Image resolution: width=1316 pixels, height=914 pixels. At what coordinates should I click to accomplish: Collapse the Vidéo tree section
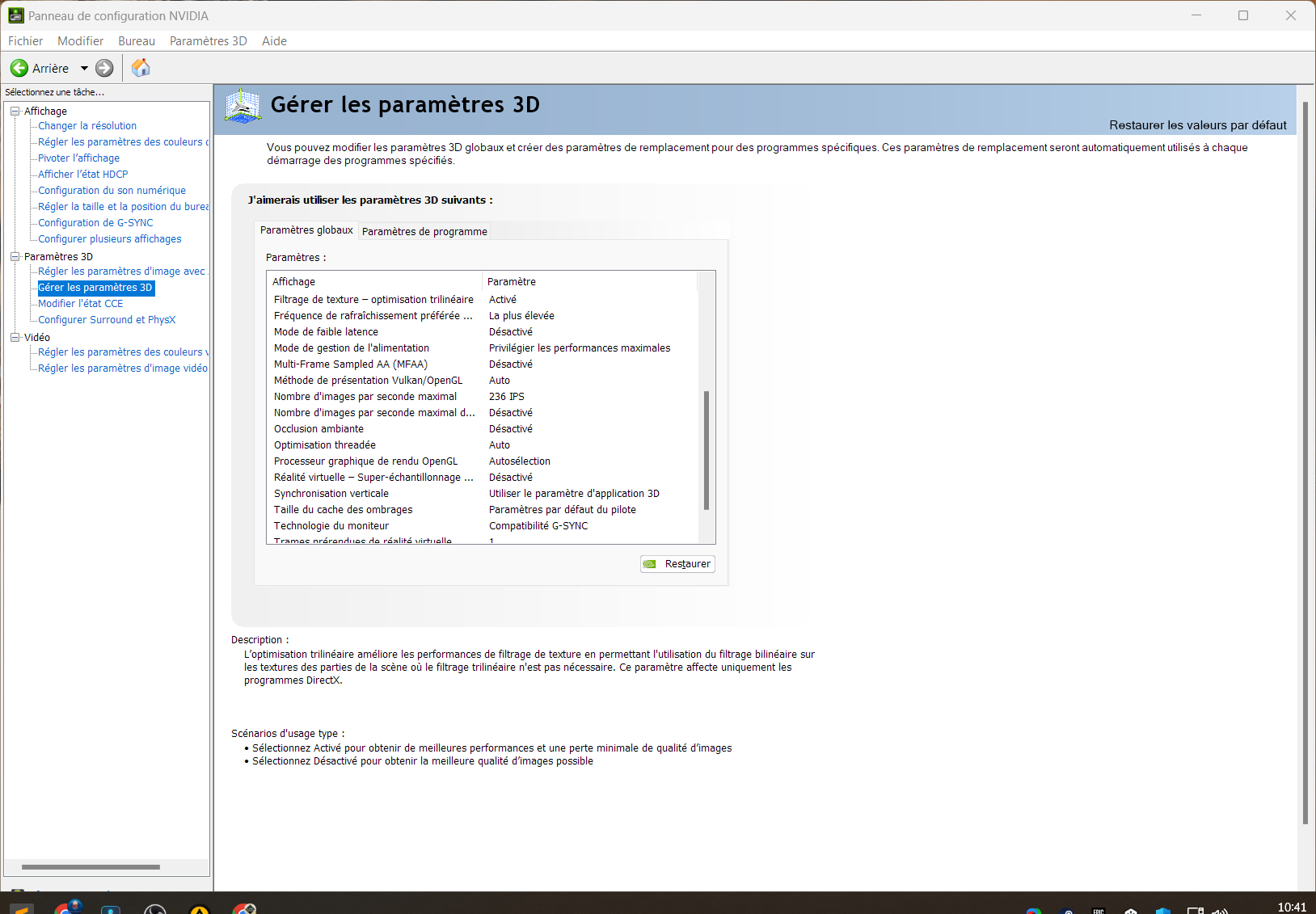(15, 337)
